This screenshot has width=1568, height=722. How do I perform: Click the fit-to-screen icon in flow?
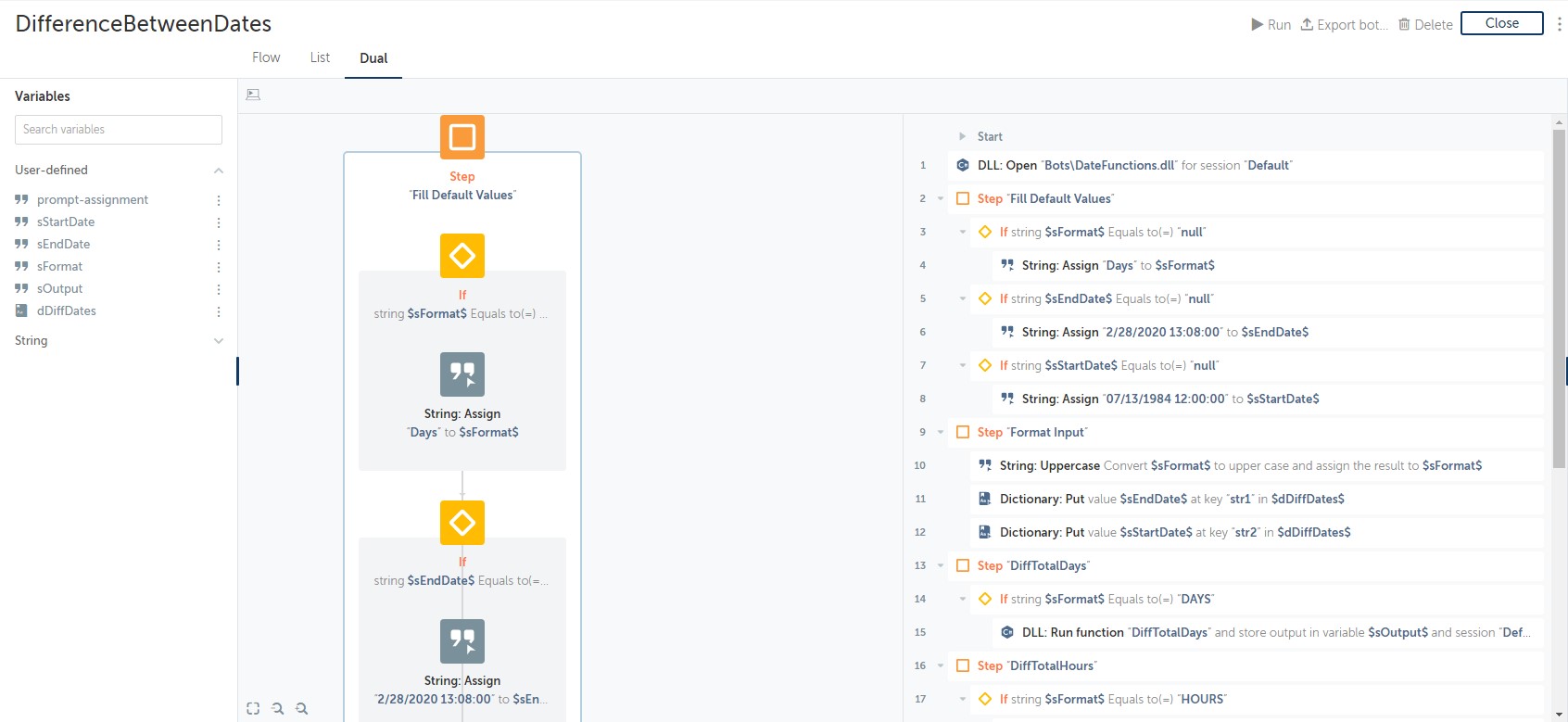[x=253, y=708]
